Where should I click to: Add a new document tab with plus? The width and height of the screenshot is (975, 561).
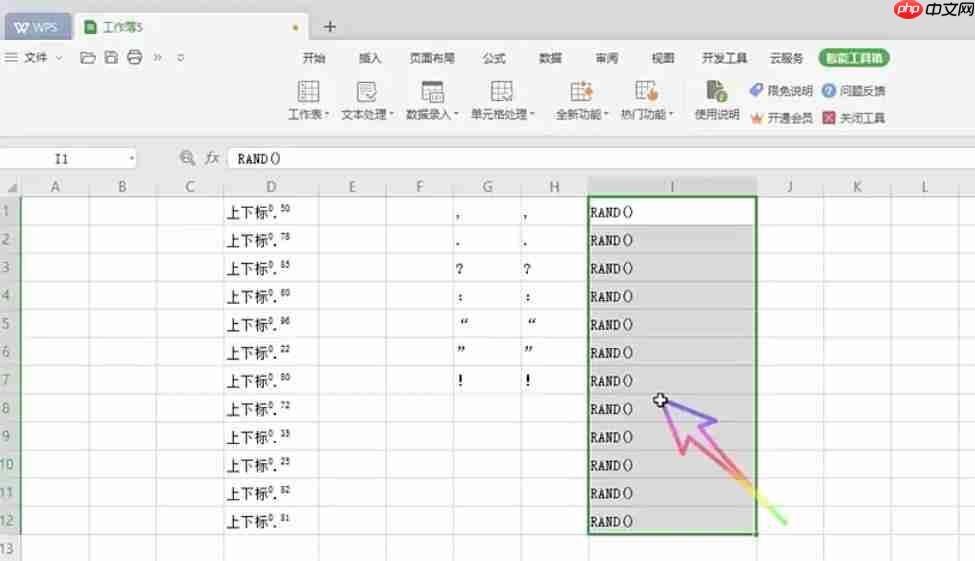tap(330, 27)
